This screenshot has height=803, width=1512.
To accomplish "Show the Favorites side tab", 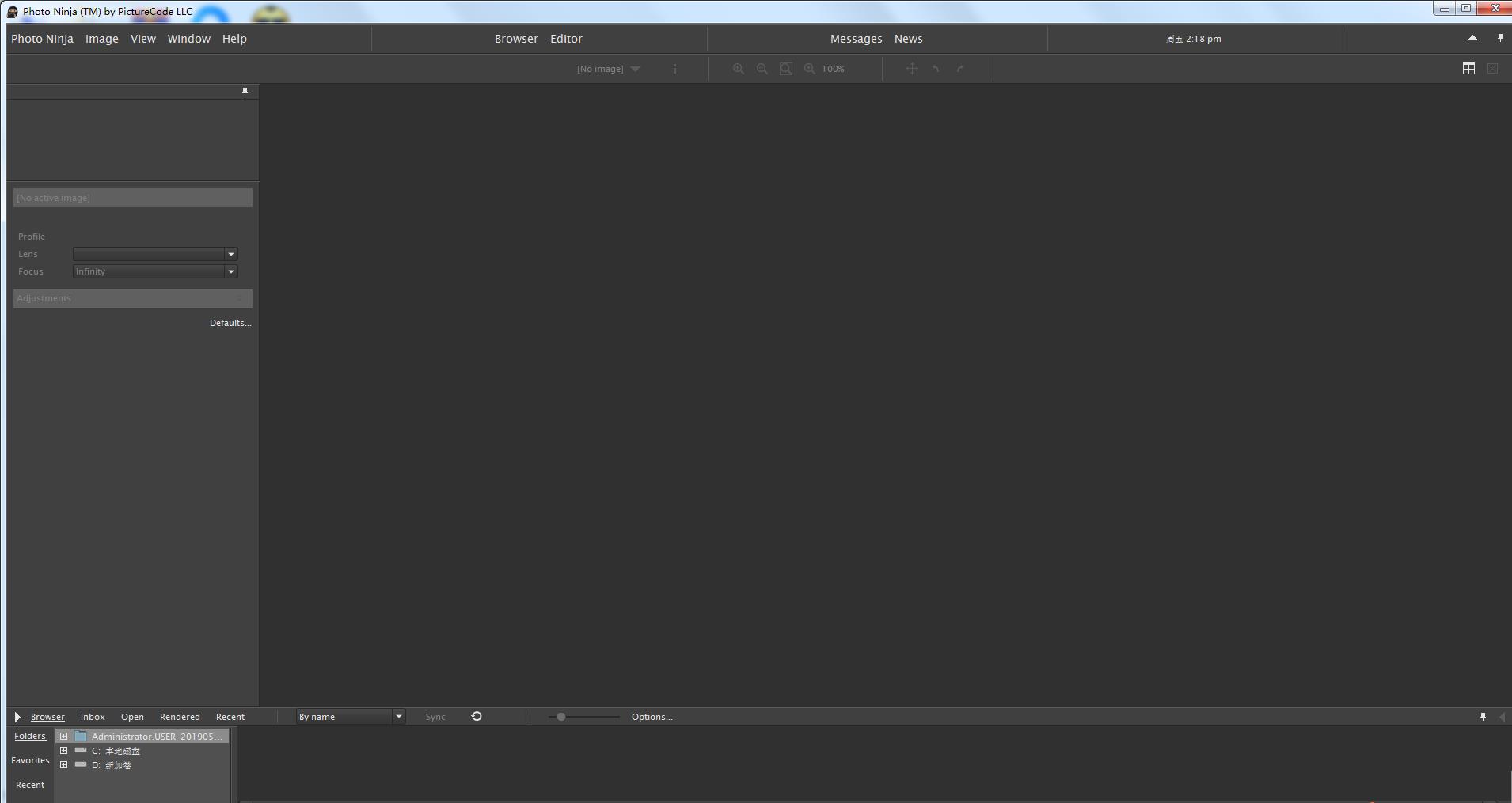I will pyautogui.click(x=30, y=760).
